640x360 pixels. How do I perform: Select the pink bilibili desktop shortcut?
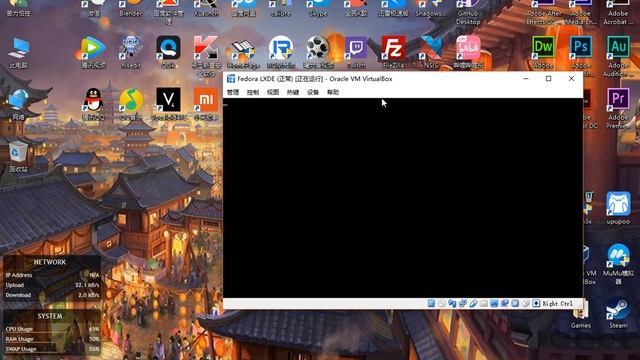pos(468,52)
